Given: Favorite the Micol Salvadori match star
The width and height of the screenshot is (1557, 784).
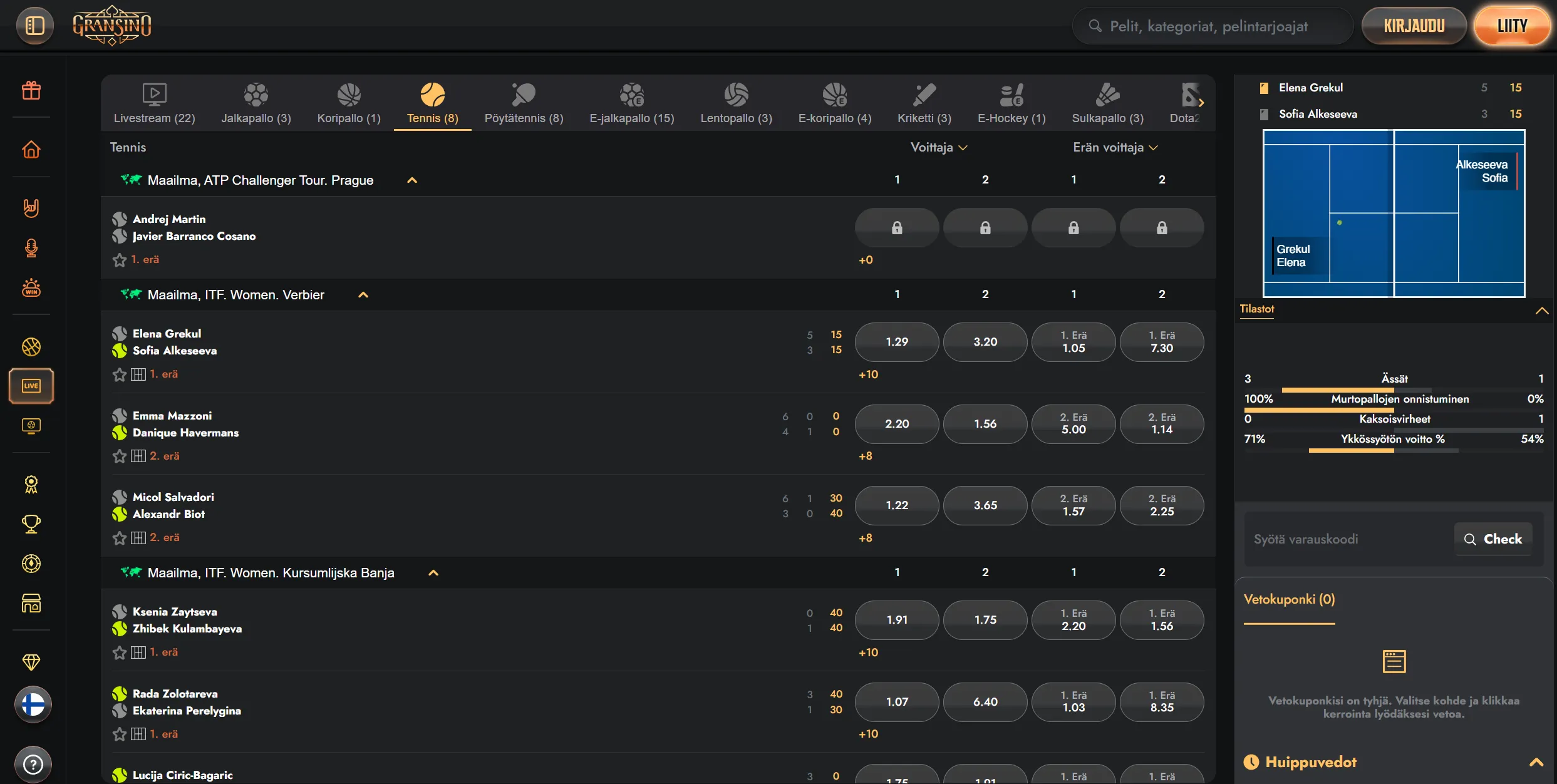Looking at the screenshot, I should [x=120, y=537].
